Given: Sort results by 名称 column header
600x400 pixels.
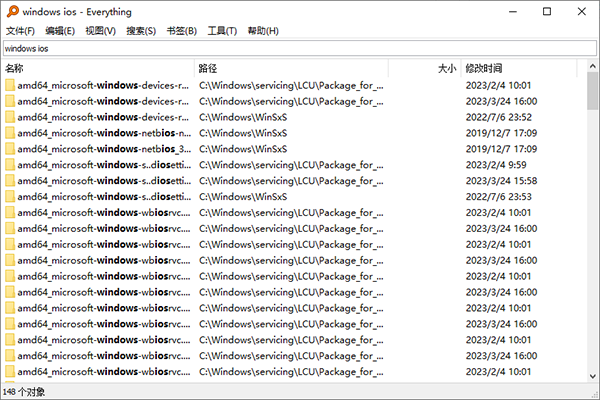Looking at the screenshot, I should coord(97,69).
